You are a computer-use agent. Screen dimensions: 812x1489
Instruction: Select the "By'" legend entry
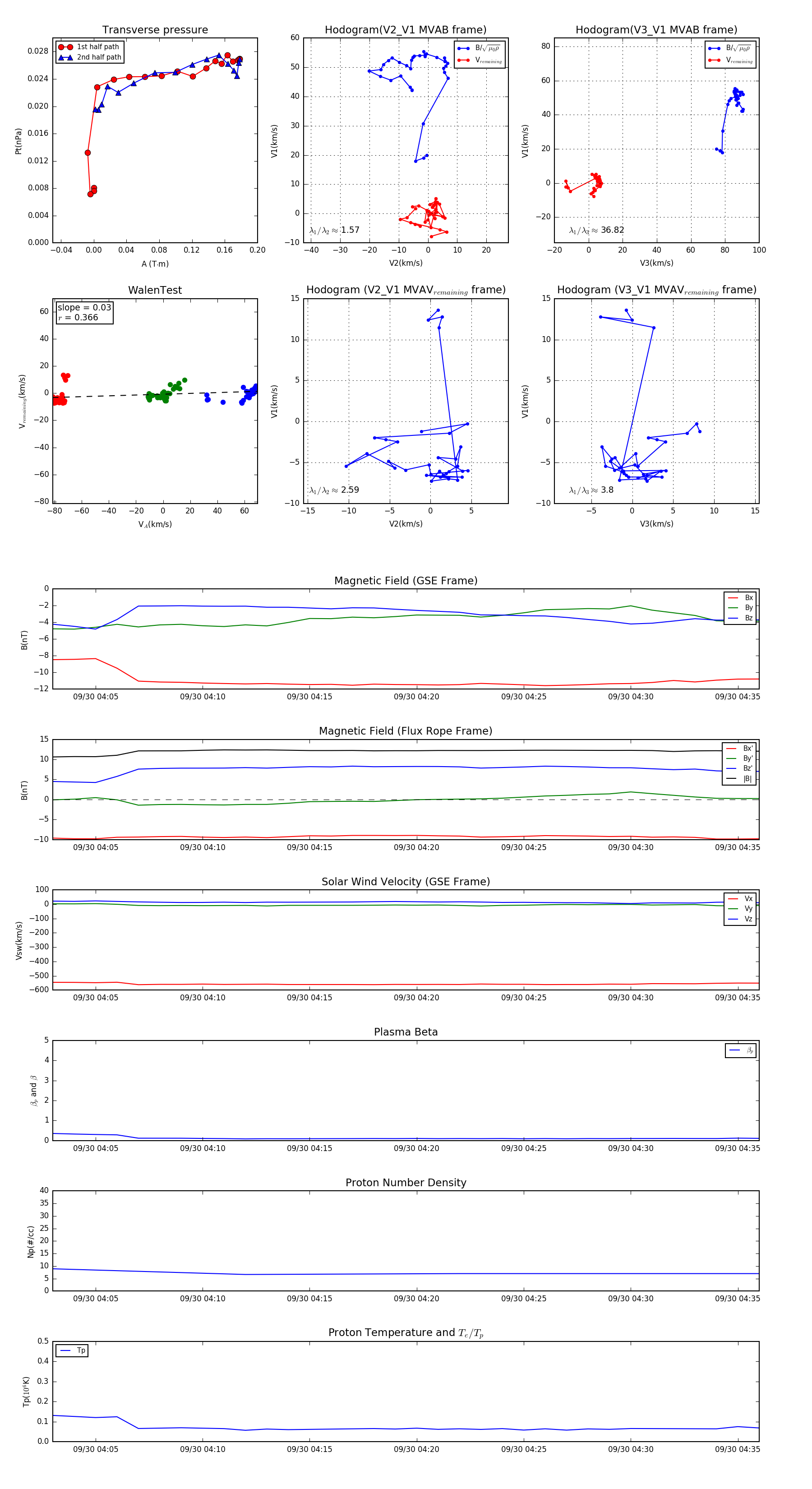tap(739, 758)
